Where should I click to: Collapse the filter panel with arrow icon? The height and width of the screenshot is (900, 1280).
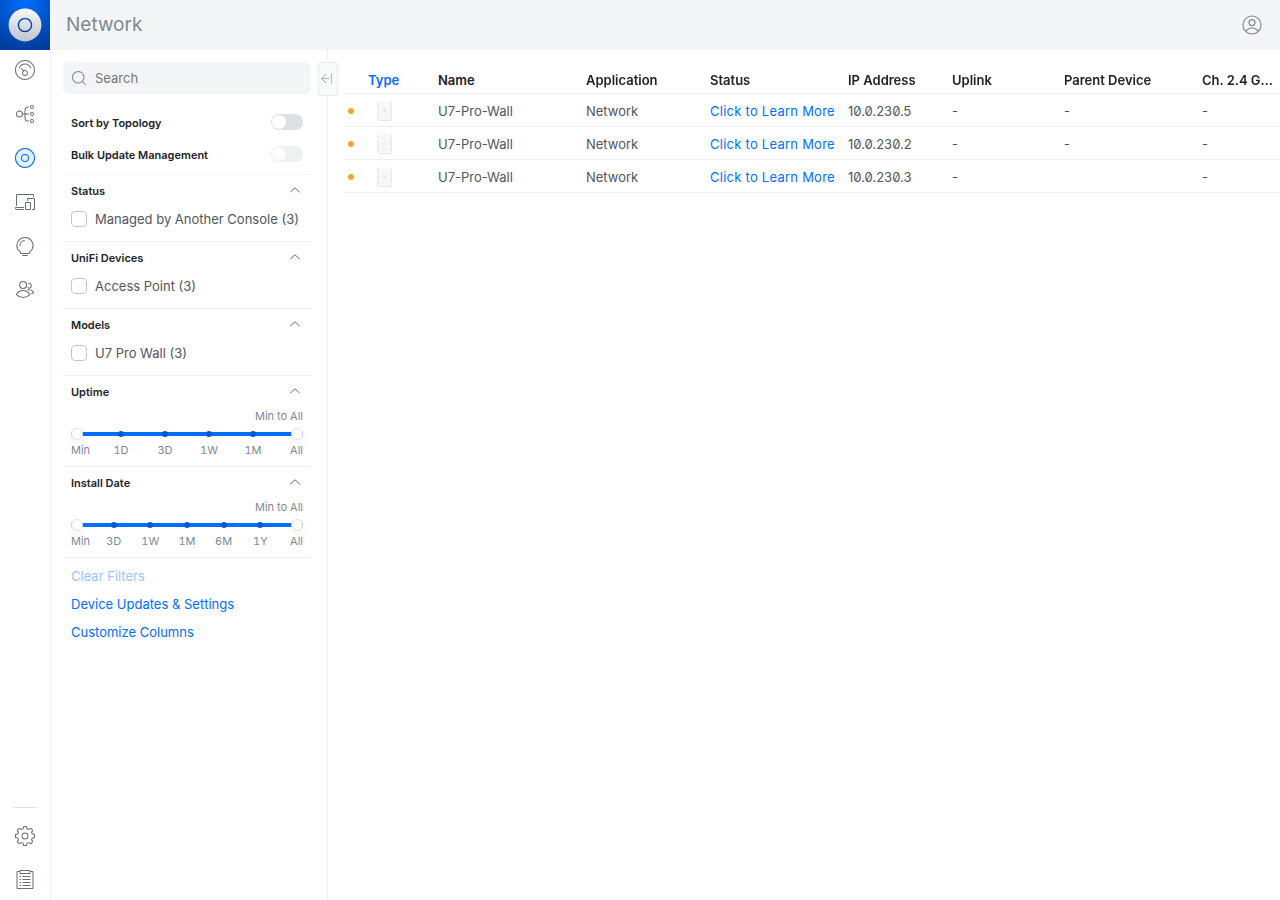click(x=327, y=79)
